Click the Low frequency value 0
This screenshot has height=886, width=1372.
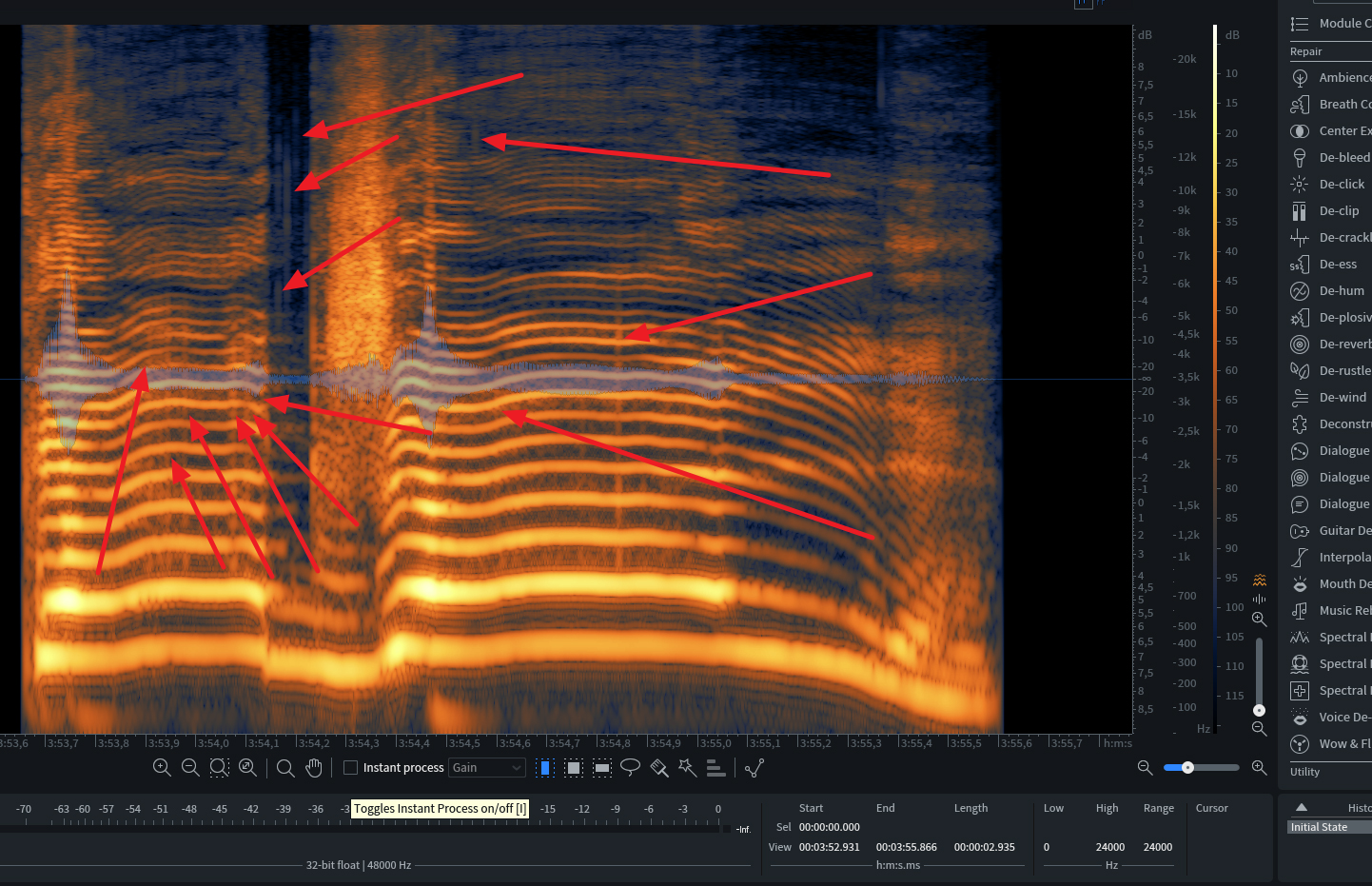coord(1047,847)
